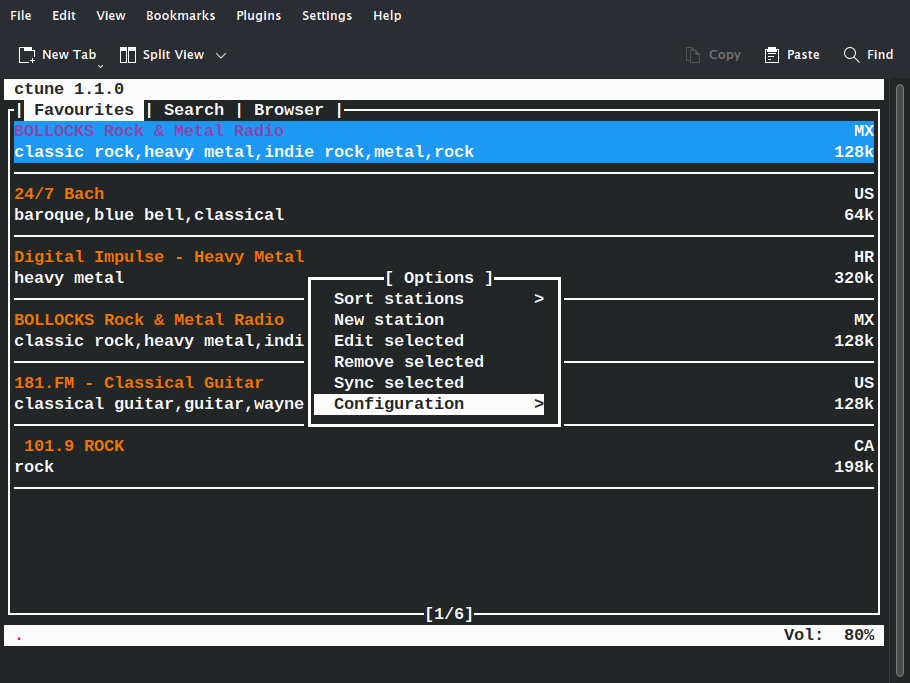Click the Paste button label
910x683 pixels.
coord(803,55)
